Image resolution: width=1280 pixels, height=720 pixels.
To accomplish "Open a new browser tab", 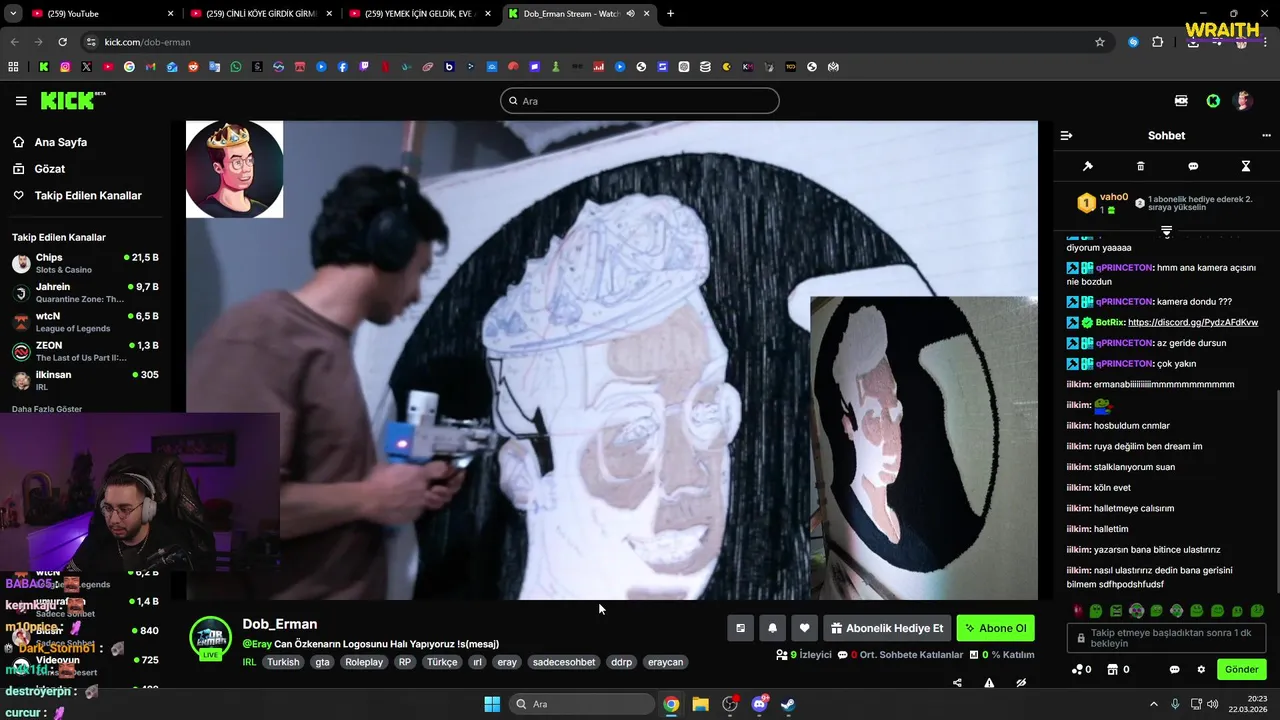I will (670, 14).
